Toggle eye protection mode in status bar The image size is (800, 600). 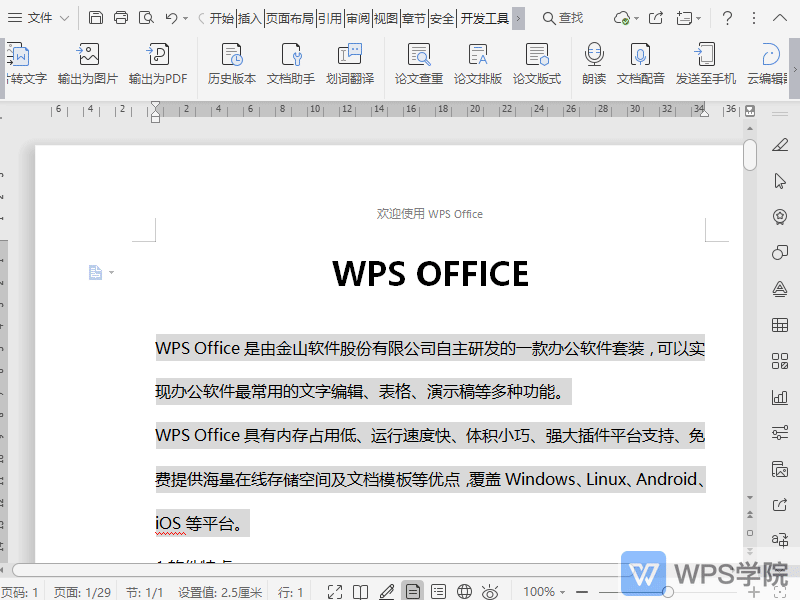click(490, 592)
